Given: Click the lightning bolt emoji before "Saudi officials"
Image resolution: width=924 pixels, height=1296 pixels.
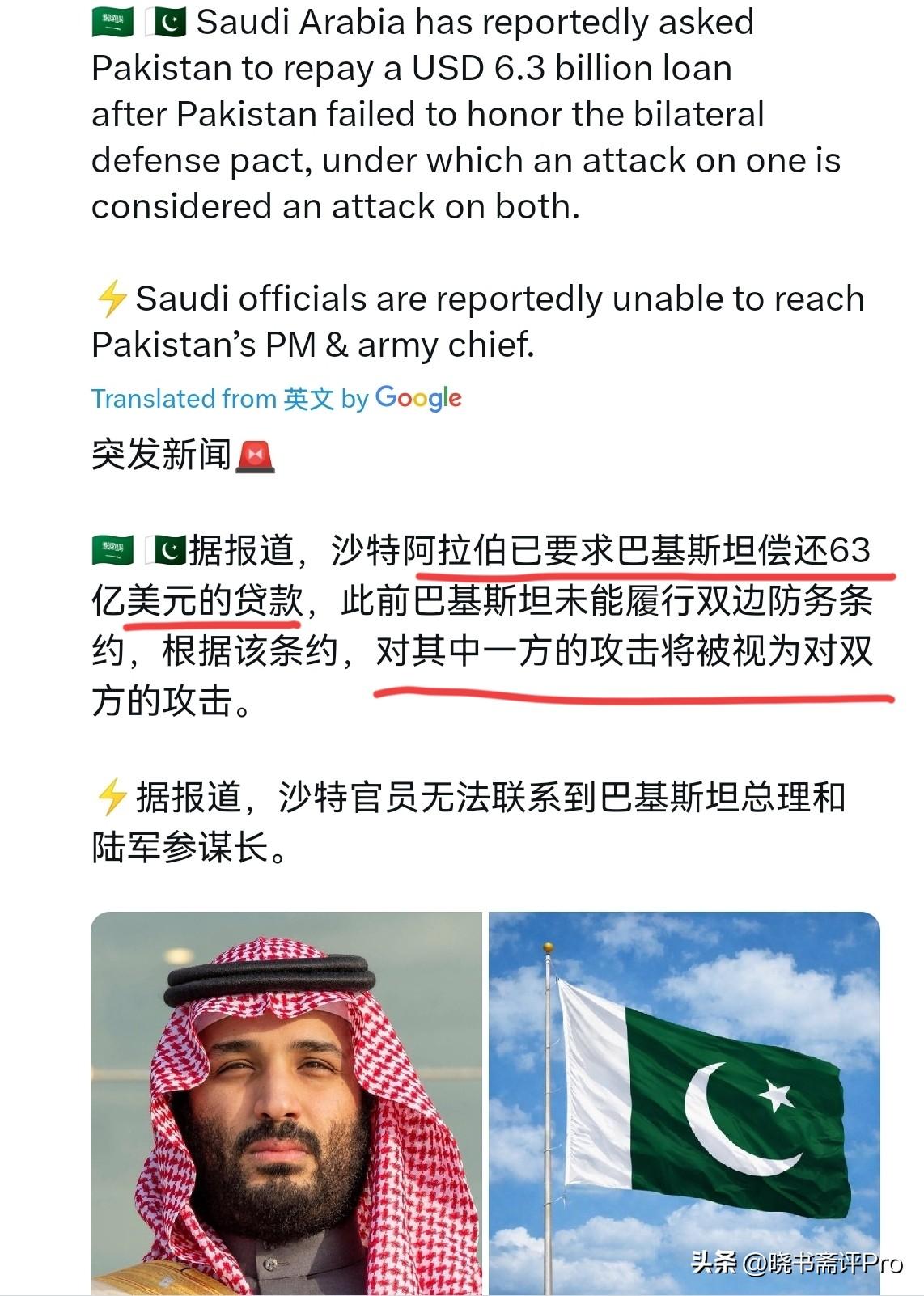Looking at the screenshot, I should pyautogui.click(x=112, y=299).
